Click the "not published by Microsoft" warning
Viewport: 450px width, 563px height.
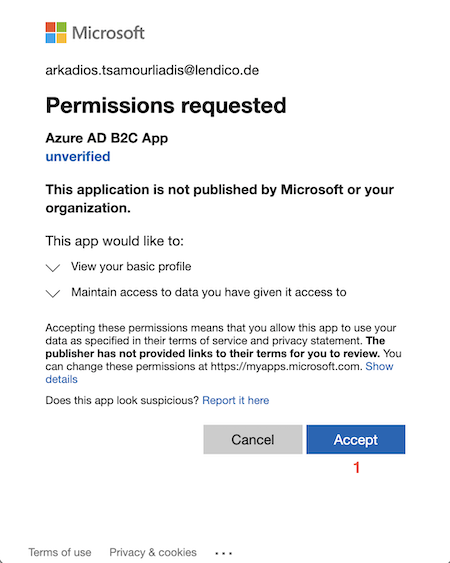[220, 199]
